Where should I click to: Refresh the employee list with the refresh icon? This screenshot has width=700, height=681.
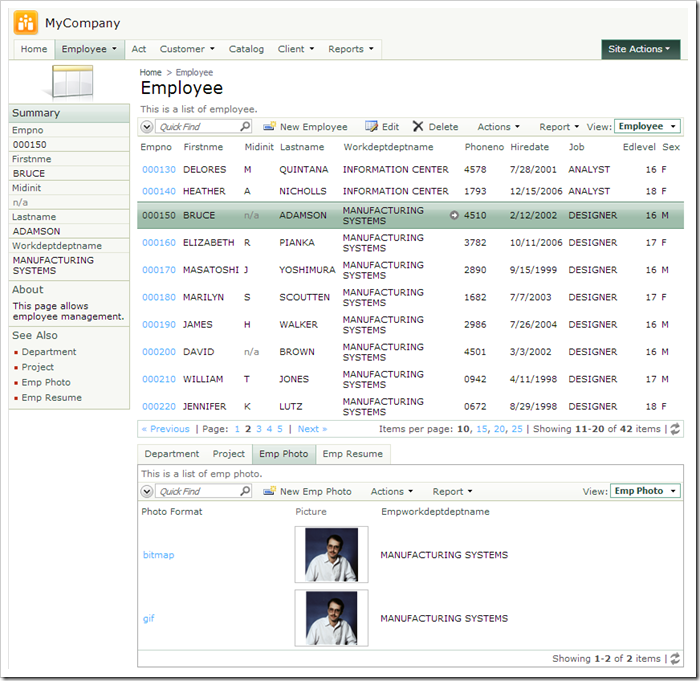[675, 429]
